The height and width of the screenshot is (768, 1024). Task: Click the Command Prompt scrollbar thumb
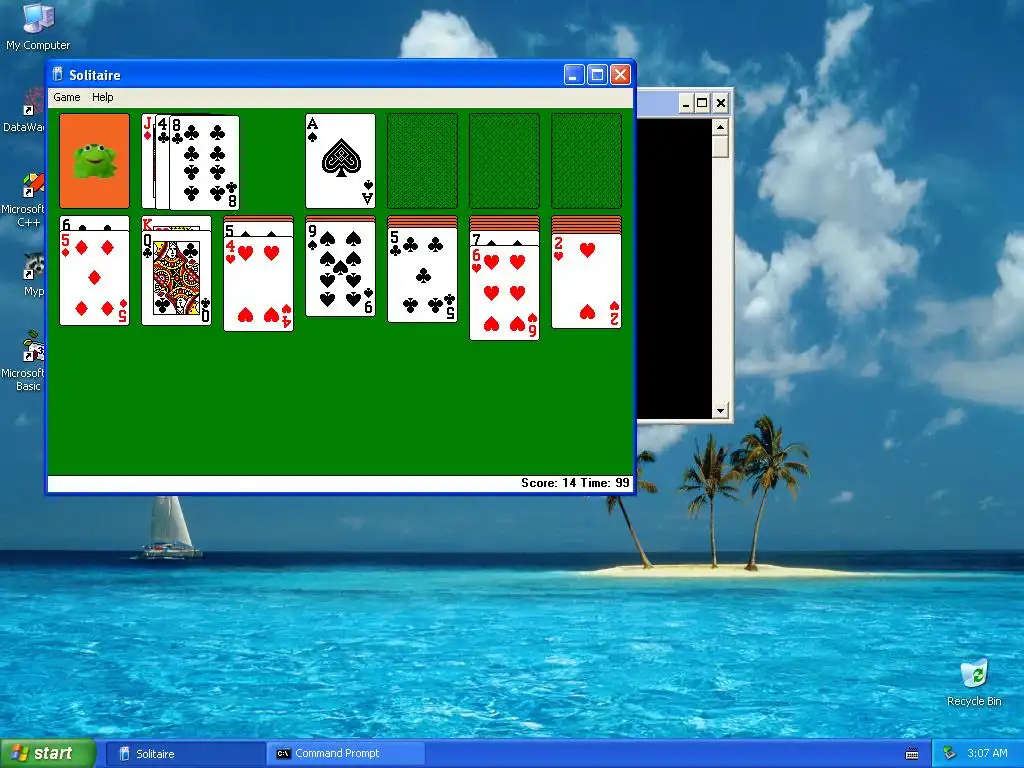[720, 146]
